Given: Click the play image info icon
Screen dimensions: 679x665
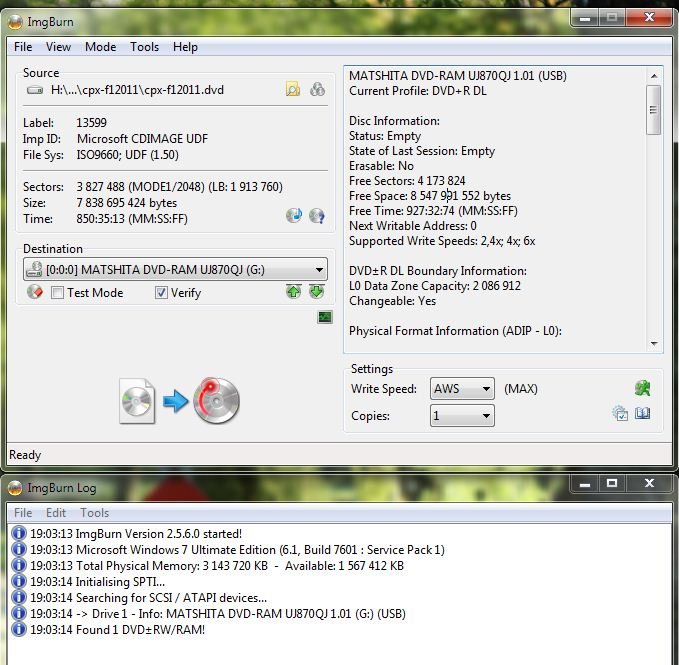Looking at the screenshot, I should (x=294, y=215).
